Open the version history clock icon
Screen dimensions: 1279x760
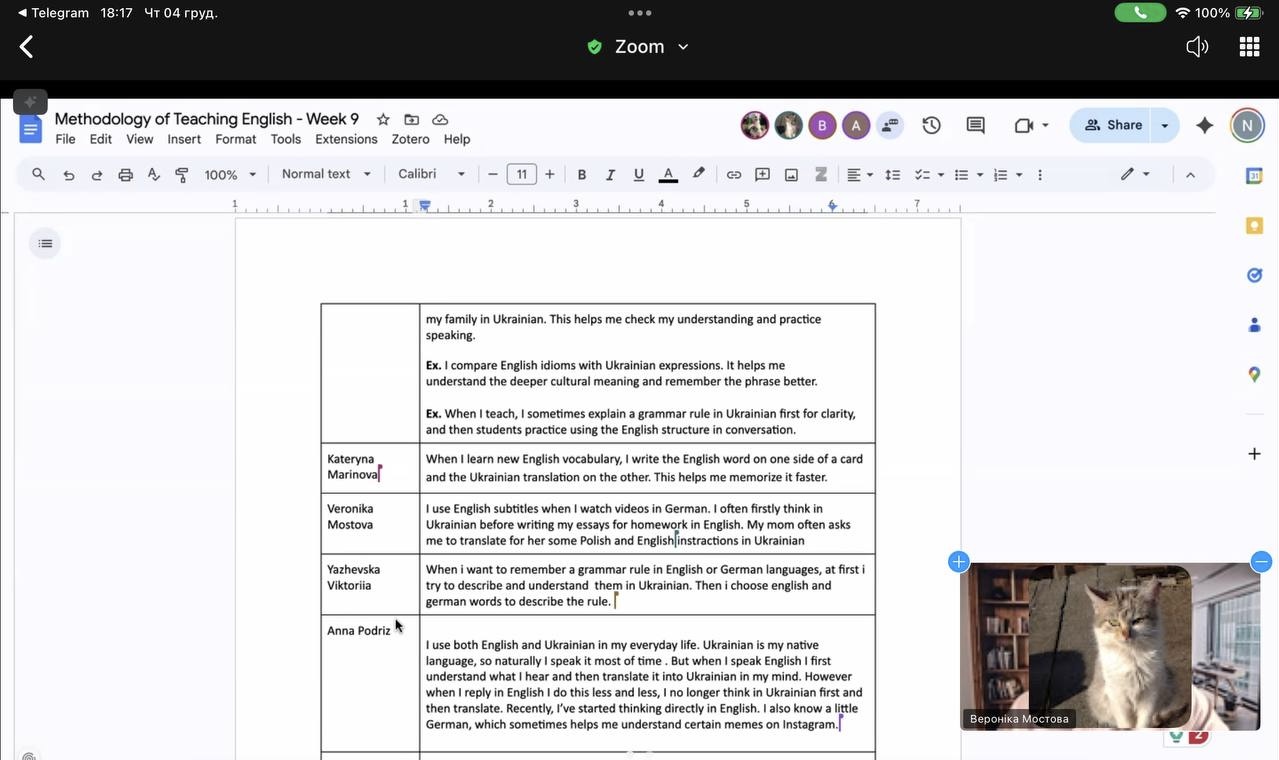(931, 125)
